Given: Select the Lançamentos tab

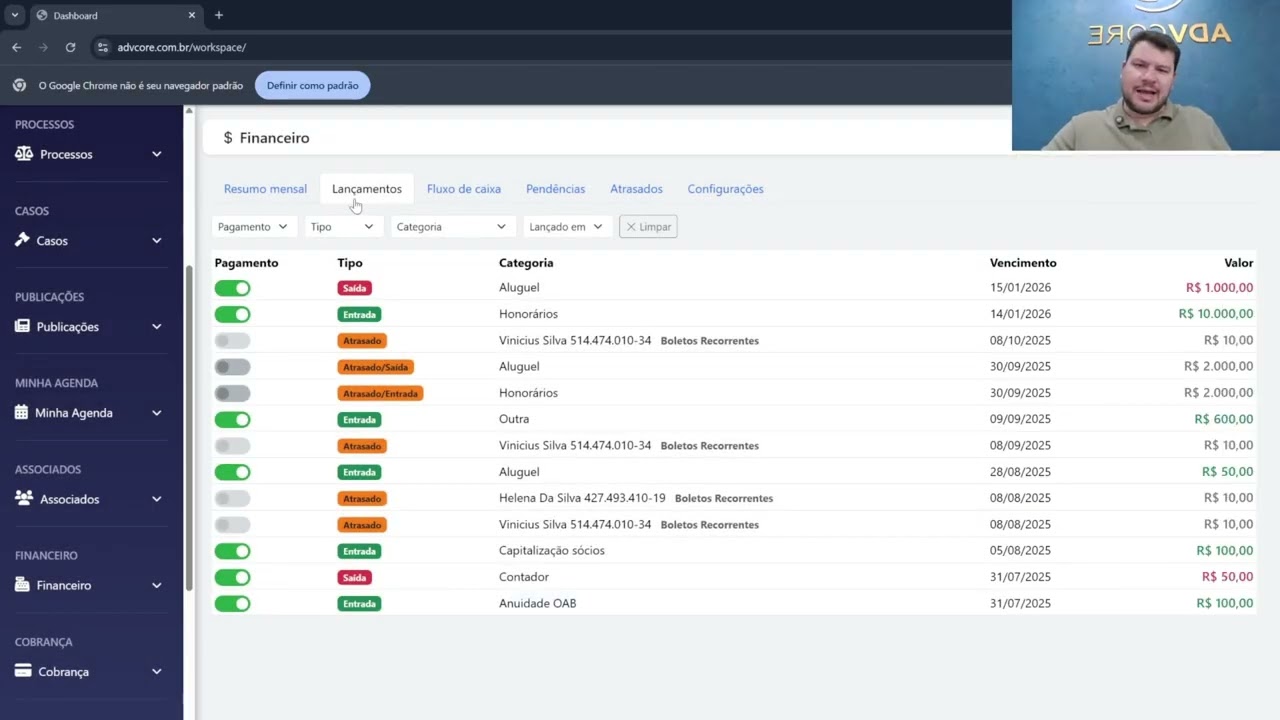Looking at the screenshot, I should click(367, 189).
